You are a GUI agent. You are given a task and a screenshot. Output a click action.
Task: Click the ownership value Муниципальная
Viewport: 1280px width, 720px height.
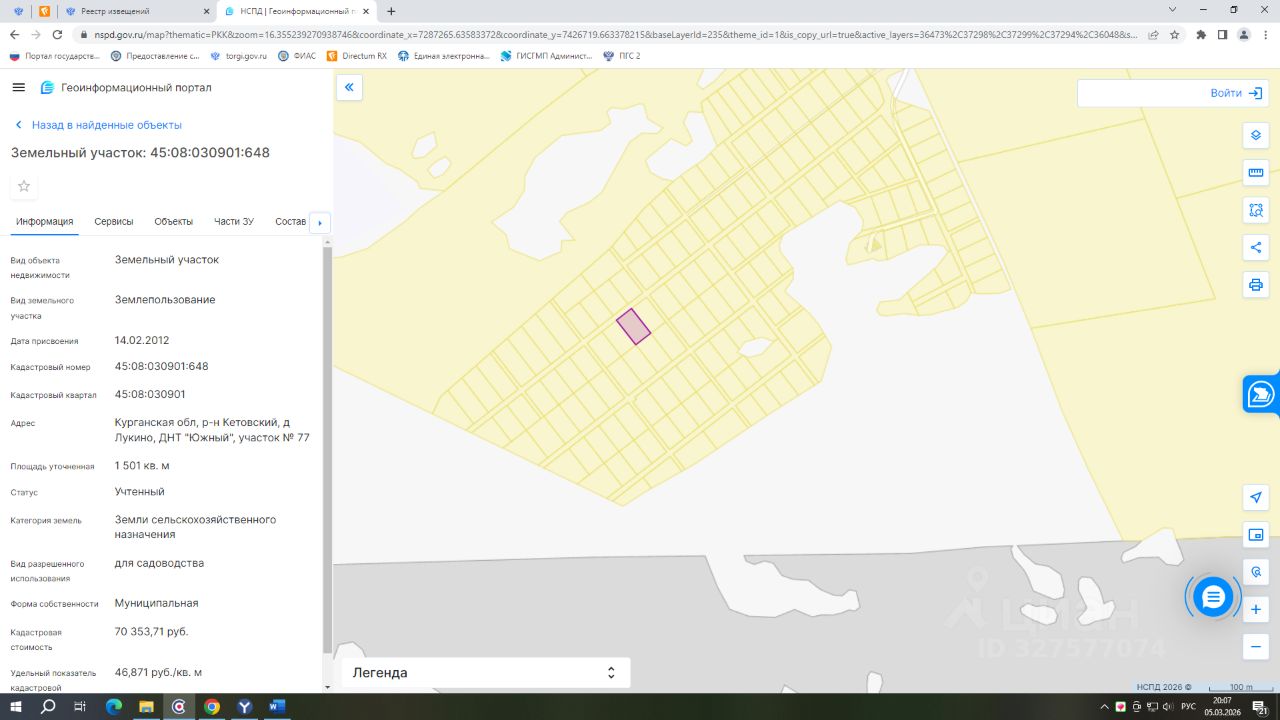pos(157,603)
